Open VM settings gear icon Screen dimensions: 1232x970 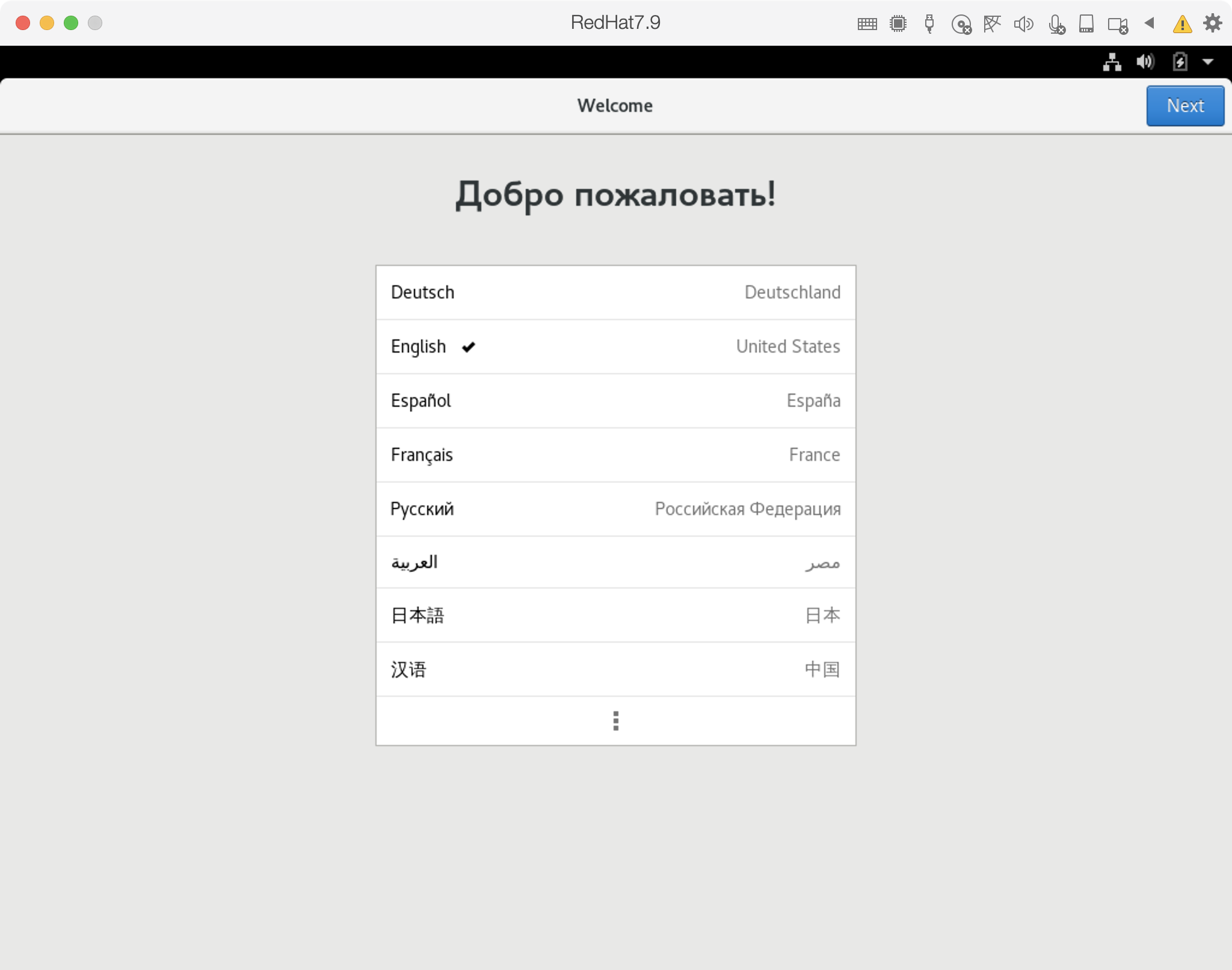(x=1213, y=23)
